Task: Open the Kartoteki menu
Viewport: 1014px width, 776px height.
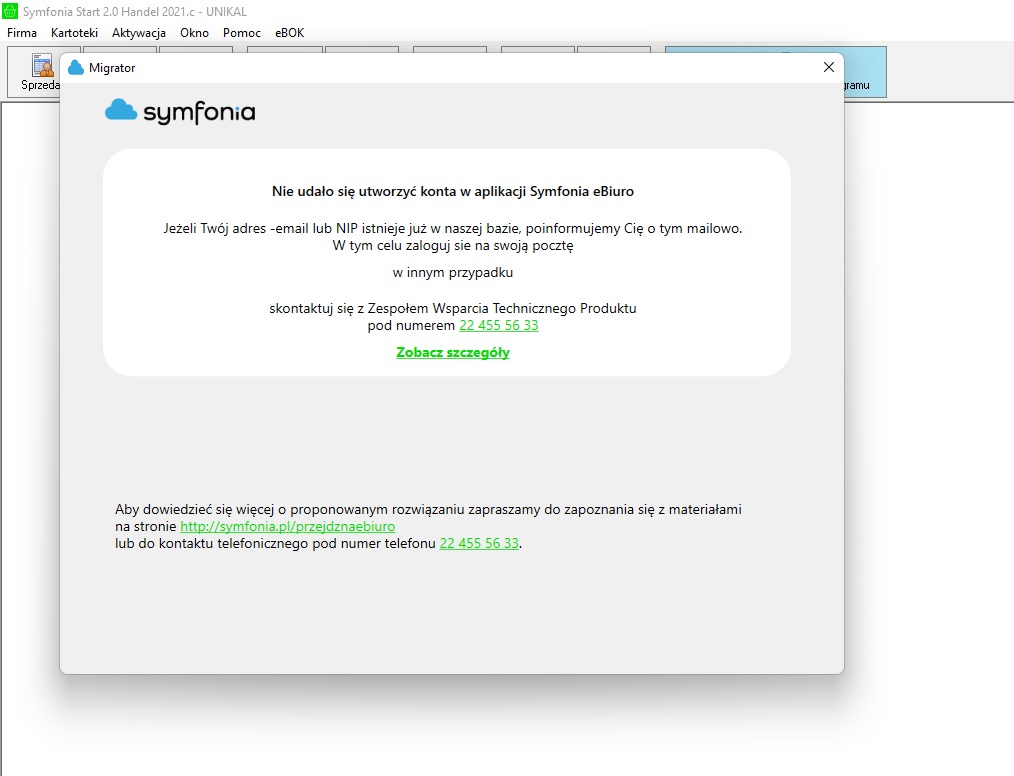Action: click(x=74, y=33)
